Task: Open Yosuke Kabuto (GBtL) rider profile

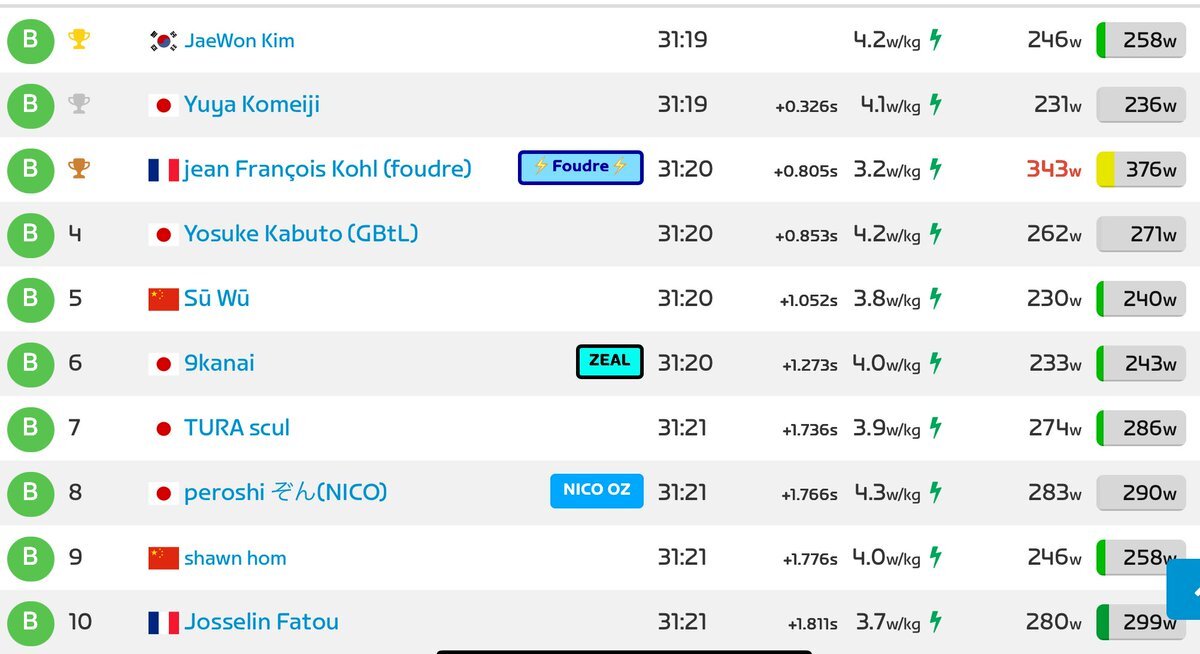Action: tap(301, 234)
